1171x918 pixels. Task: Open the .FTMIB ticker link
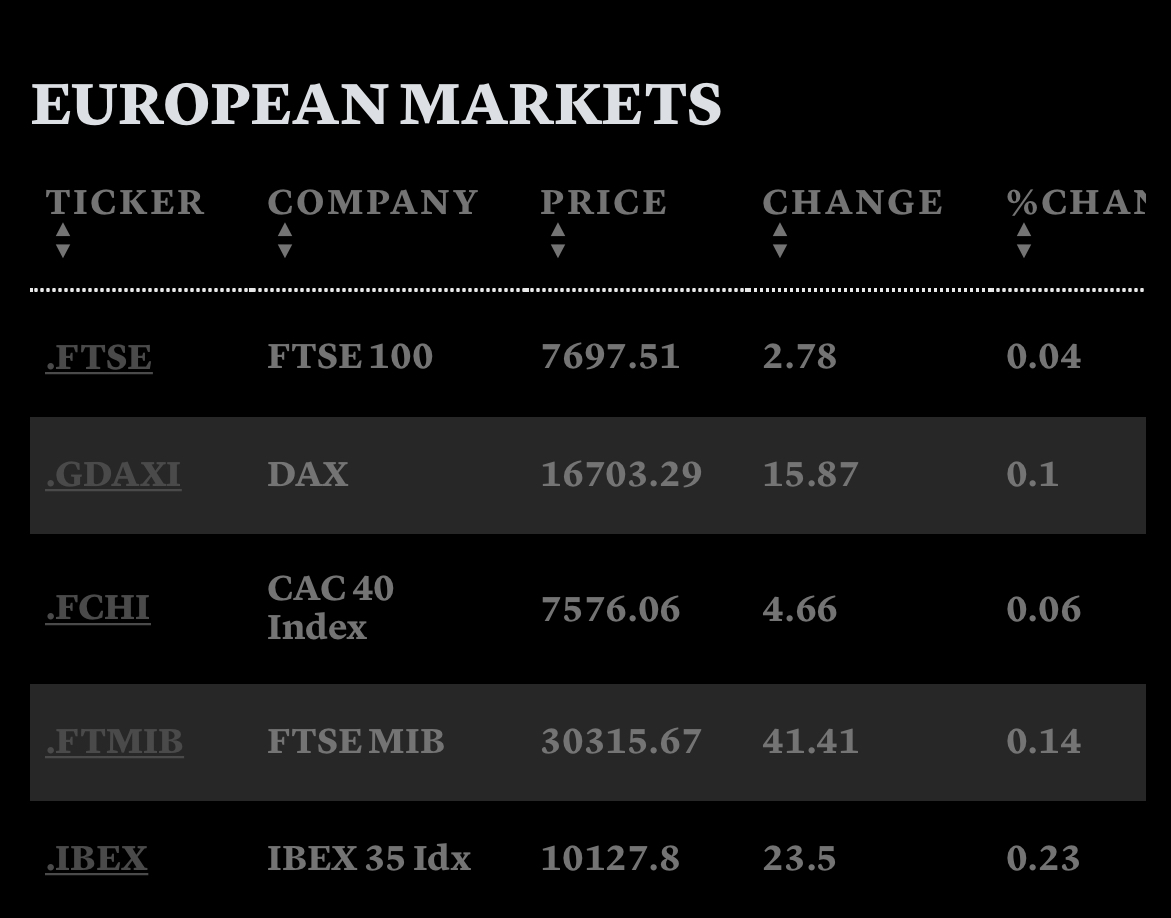[114, 742]
